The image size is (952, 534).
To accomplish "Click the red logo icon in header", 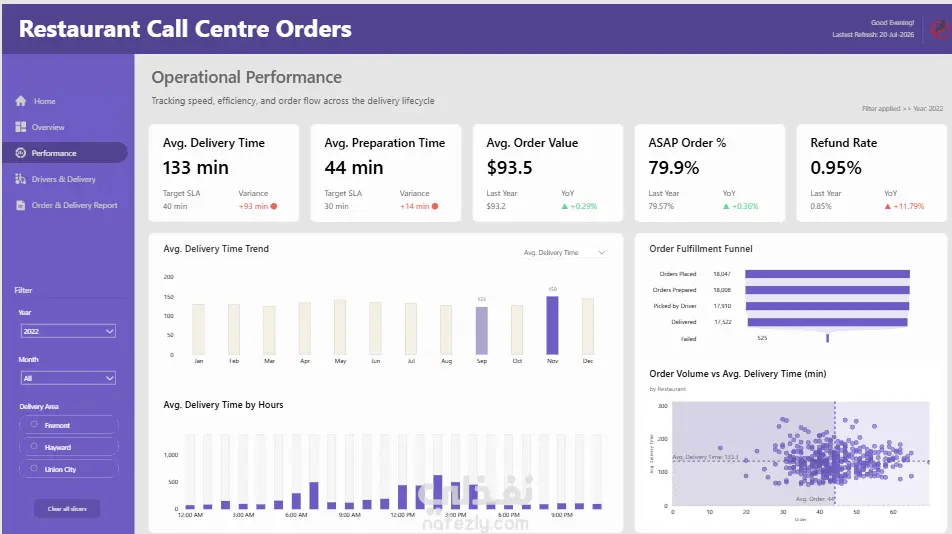I will click(940, 29).
